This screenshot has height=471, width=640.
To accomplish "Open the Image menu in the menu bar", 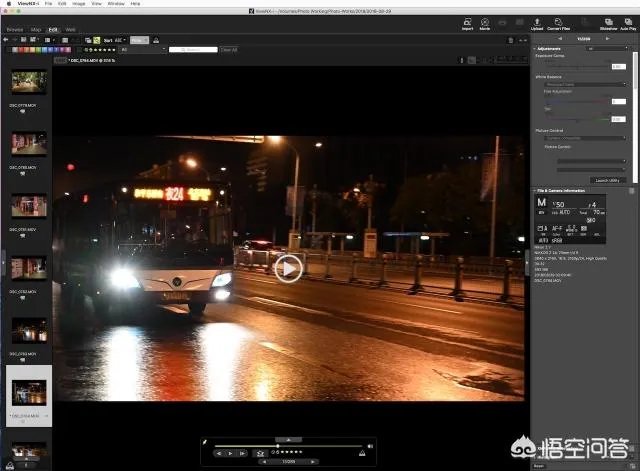I will 77,4.
